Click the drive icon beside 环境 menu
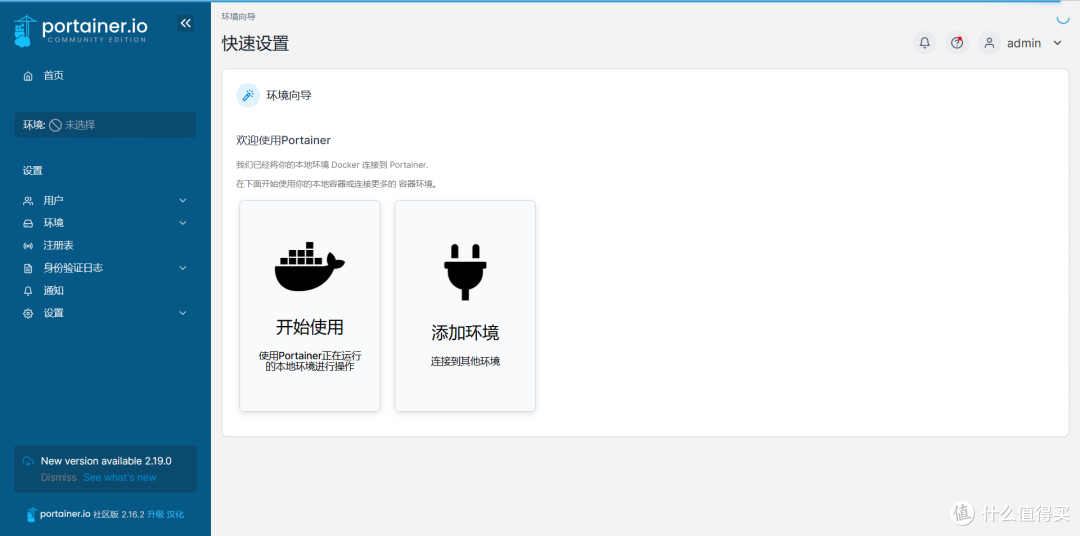The width and height of the screenshot is (1080, 536). pos(28,223)
